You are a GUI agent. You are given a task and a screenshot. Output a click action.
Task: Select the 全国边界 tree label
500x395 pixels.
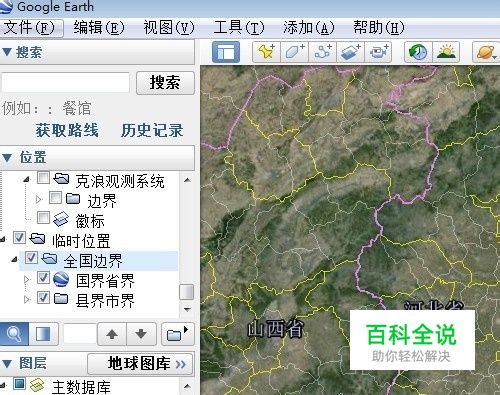click(x=93, y=261)
